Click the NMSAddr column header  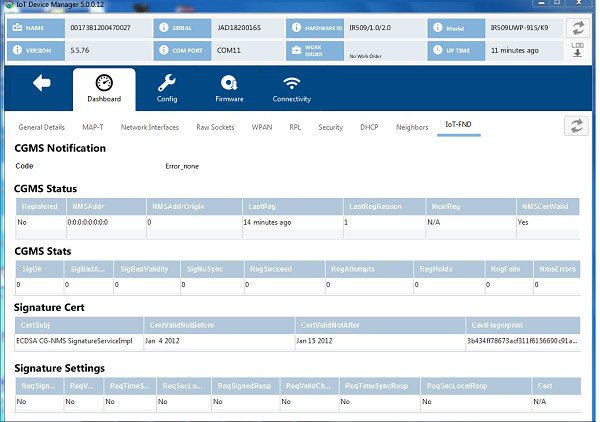point(106,207)
